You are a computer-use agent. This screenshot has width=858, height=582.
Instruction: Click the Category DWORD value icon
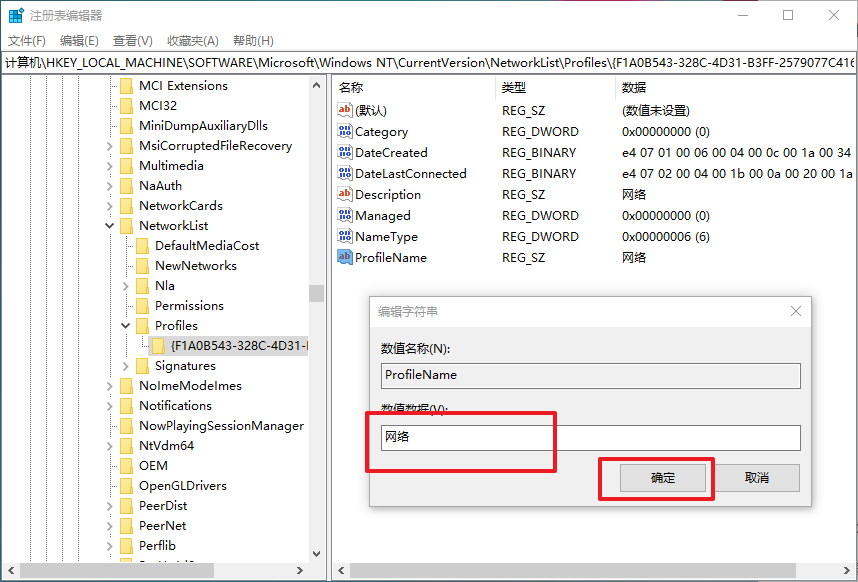pyautogui.click(x=346, y=132)
